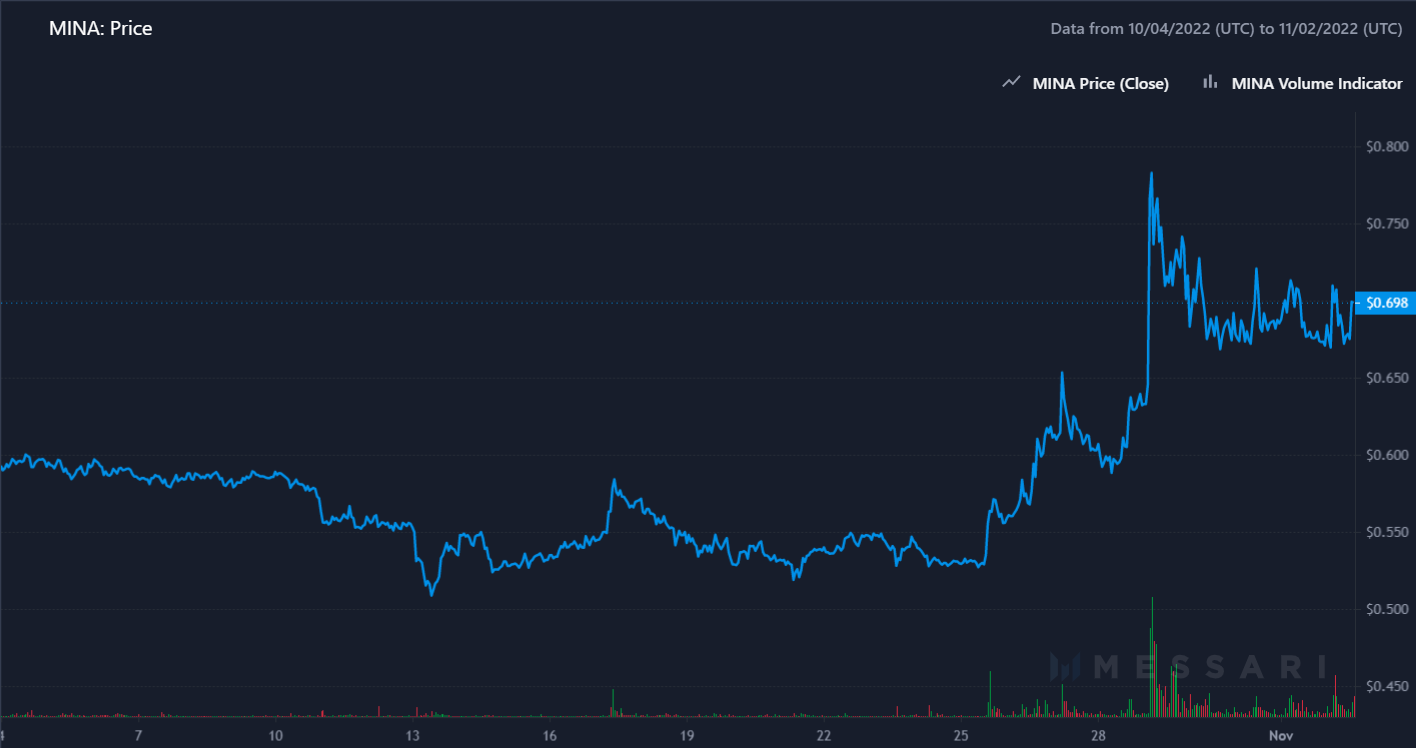Select the 13 marker on the date axis
Screen dimensions: 1416x748
point(413,736)
